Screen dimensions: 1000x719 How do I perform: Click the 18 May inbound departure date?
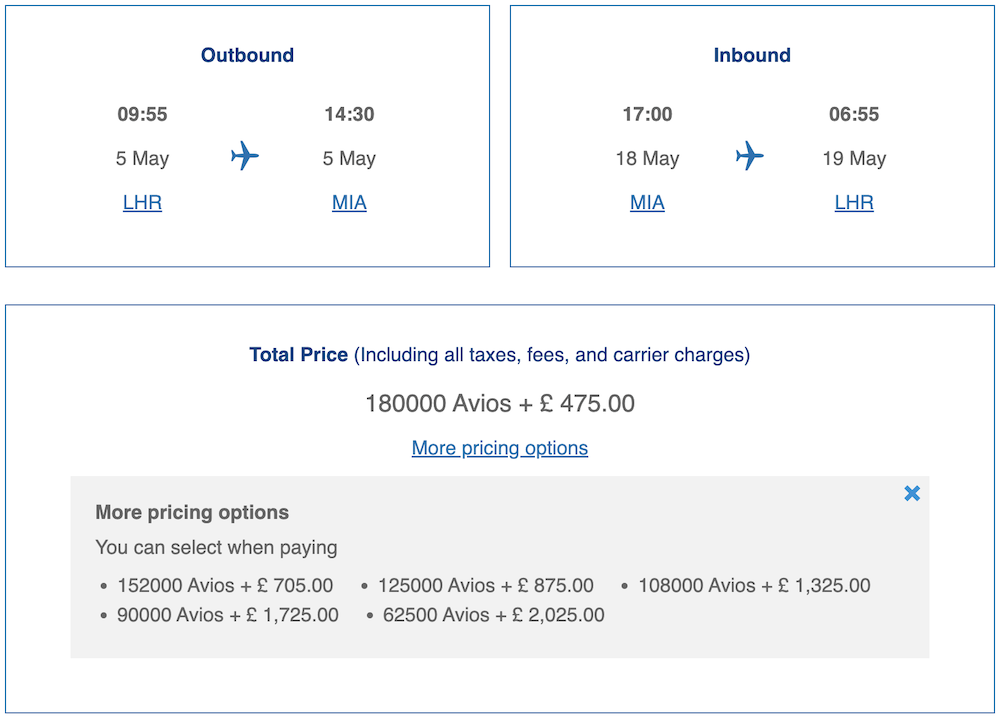click(647, 158)
